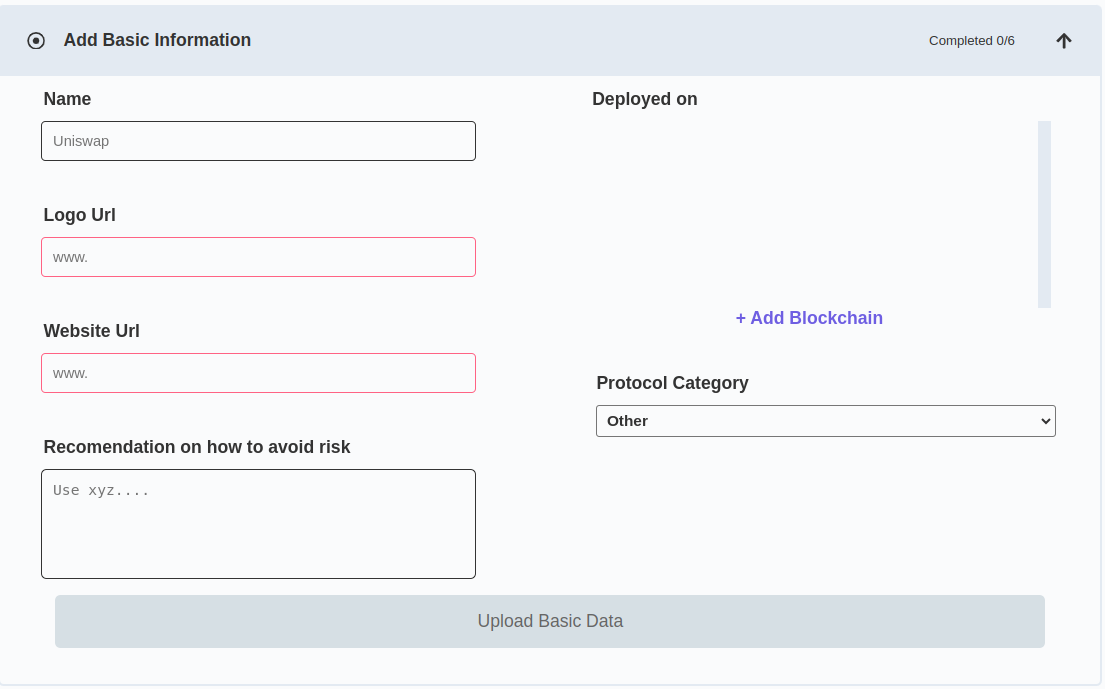Screen dimensions: 1105x689
Task: Click the Add Basic Information header title
Action: tap(157, 40)
